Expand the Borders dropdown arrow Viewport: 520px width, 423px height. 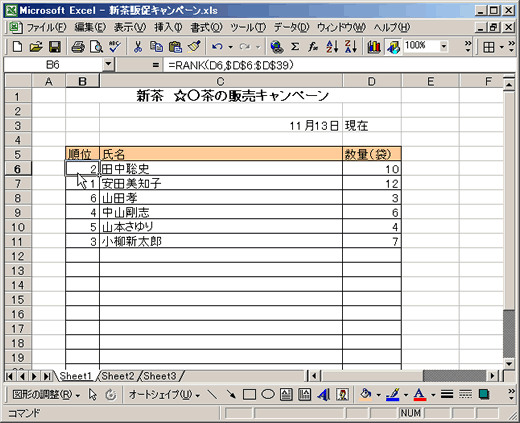(502, 47)
